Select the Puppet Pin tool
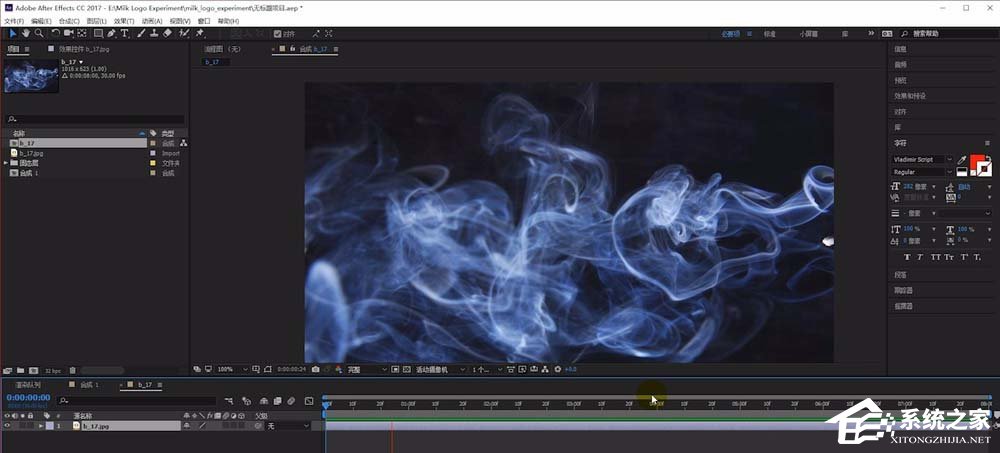1000x453 pixels. point(200,33)
